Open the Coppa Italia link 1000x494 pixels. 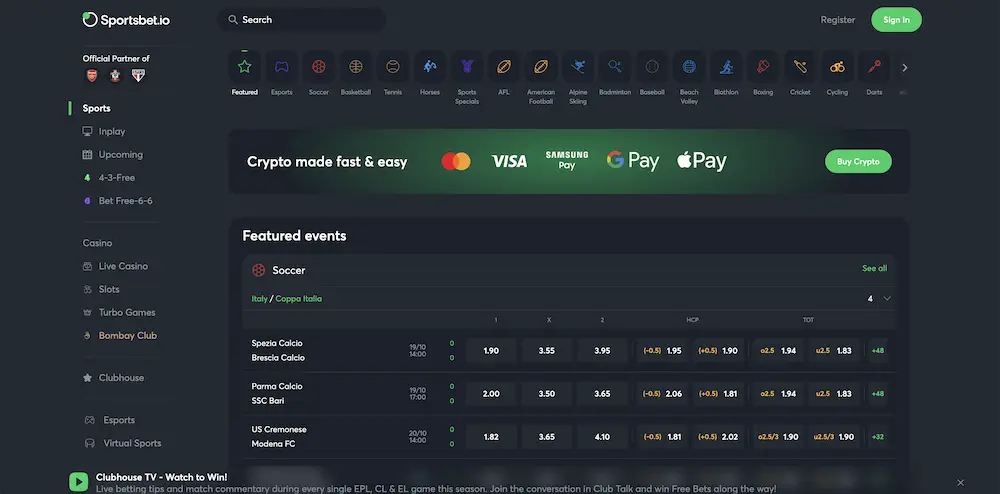click(x=298, y=298)
